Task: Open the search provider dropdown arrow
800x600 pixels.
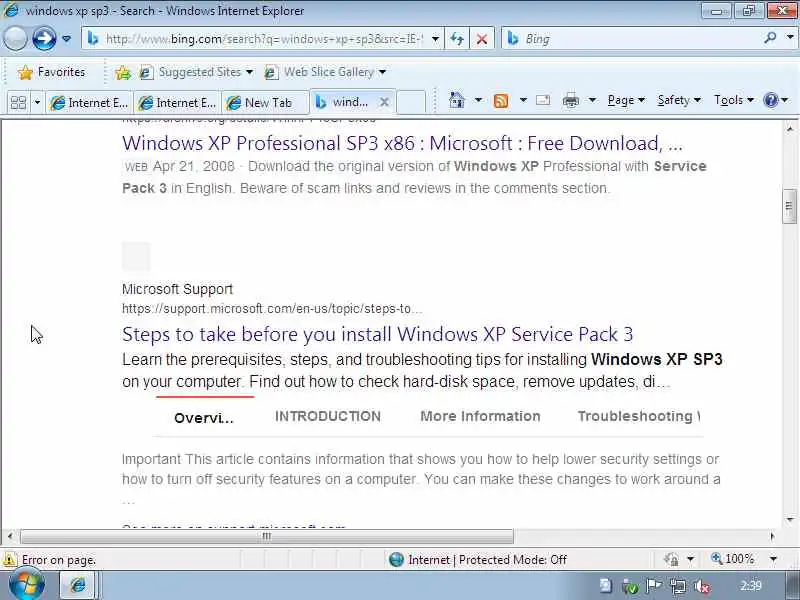Action: pos(790,38)
